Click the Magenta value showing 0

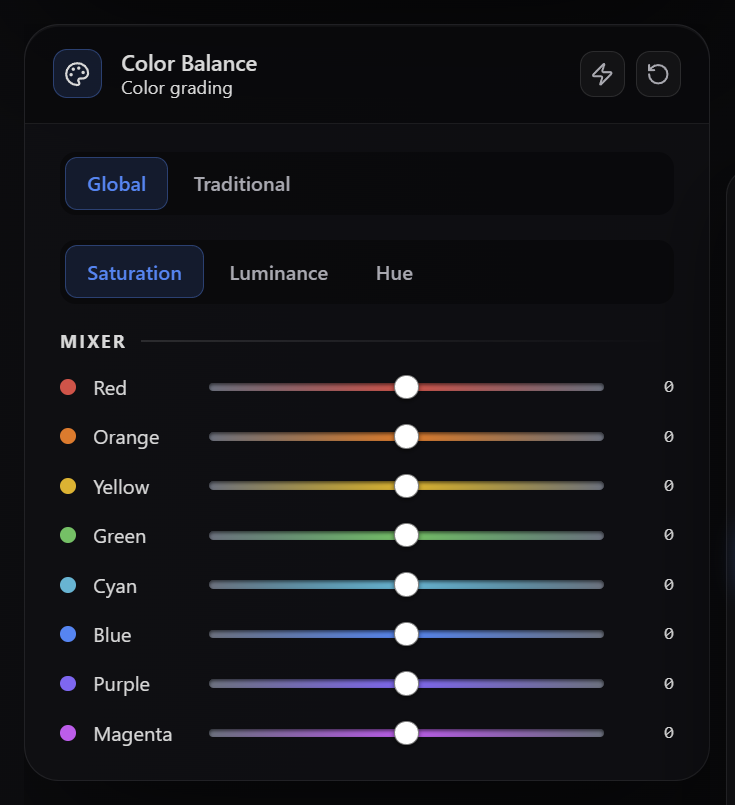click(668, 732)
